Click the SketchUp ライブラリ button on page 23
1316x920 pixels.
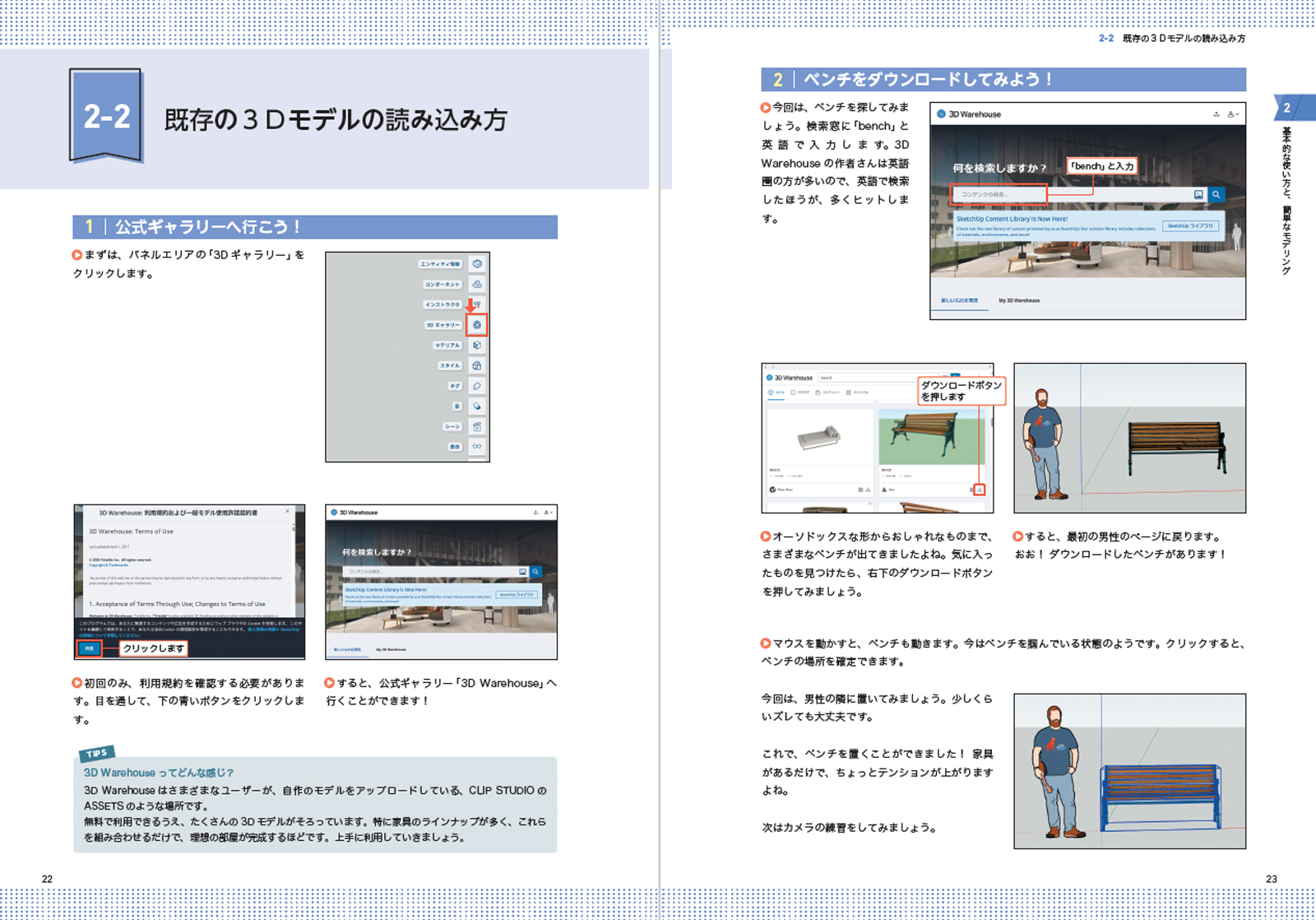(x=1190, y=225)
